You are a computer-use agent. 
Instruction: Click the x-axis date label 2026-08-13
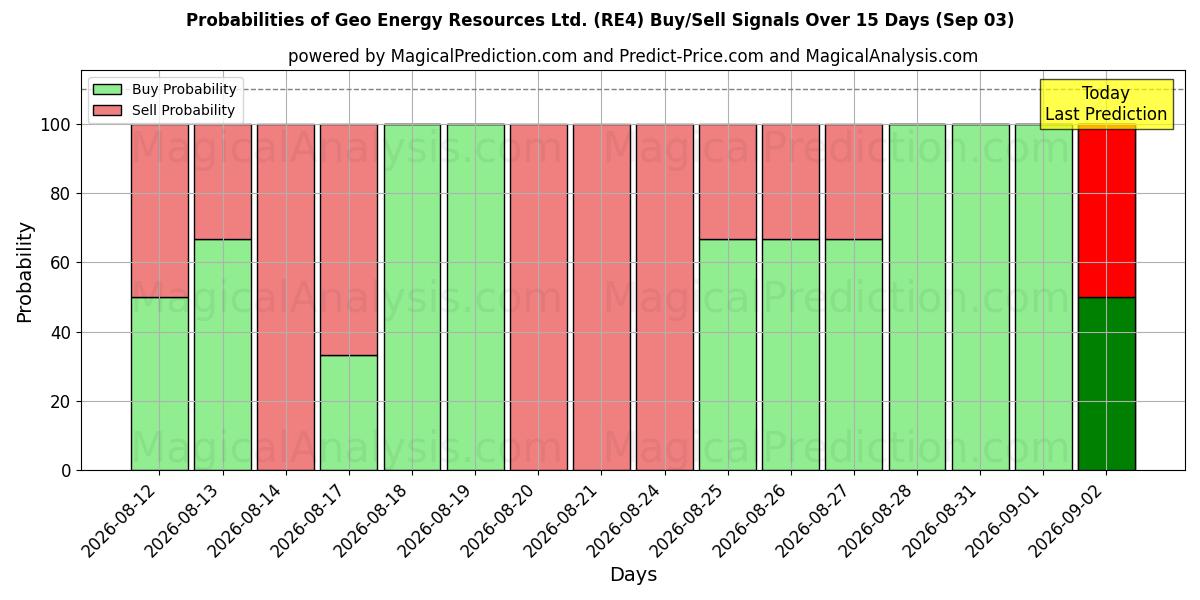(x=185, y=519)
